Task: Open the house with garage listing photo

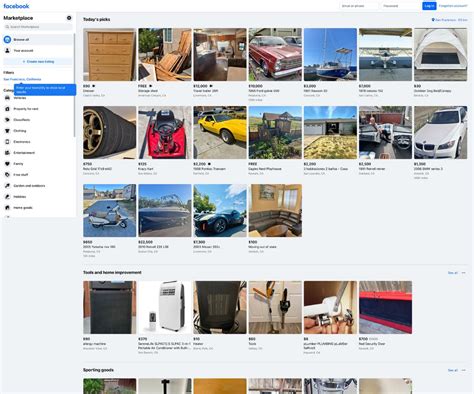Action: pyautogui.click(x=330, y=132)
